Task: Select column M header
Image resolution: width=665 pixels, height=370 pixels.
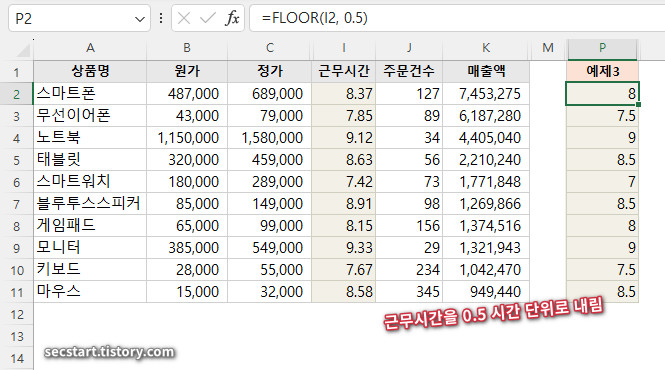Action: pyautogui.click(x=548, y=48)
